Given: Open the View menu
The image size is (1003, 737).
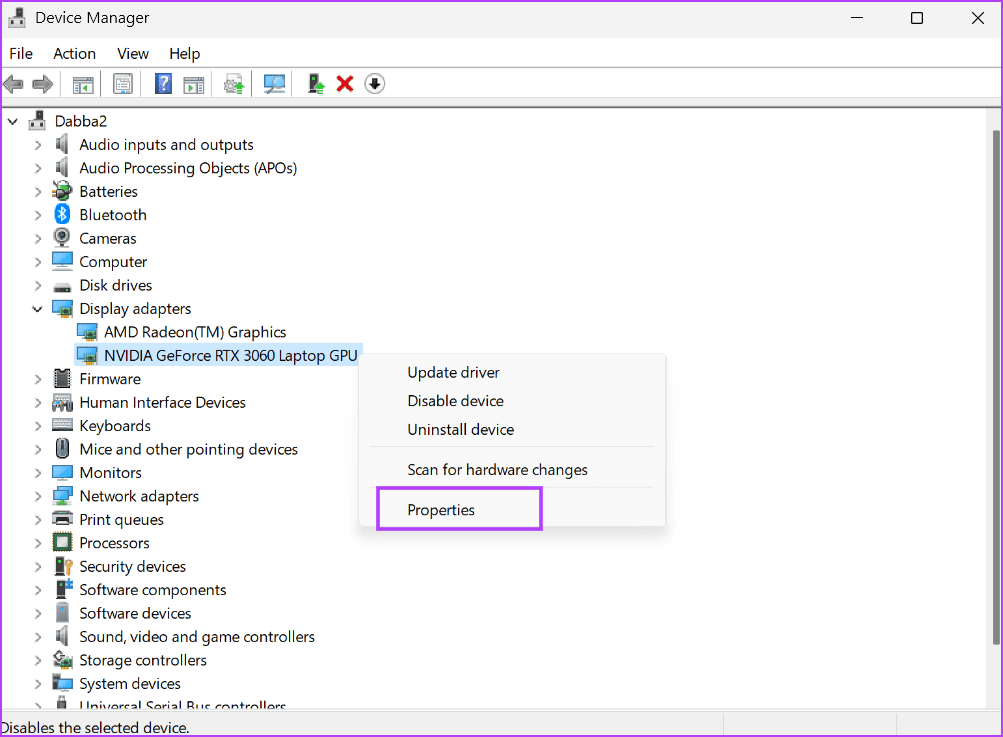Looking at the screenshot, I should pyautogui.click(x=132, y=53).
